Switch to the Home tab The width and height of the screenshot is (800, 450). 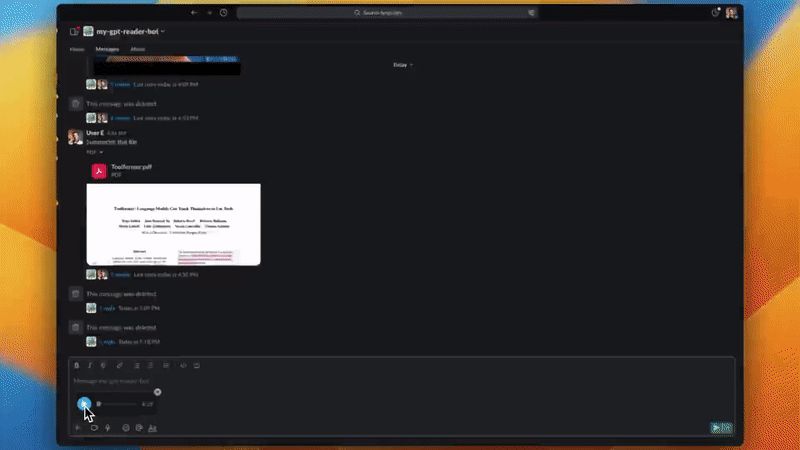coord(77,48)
